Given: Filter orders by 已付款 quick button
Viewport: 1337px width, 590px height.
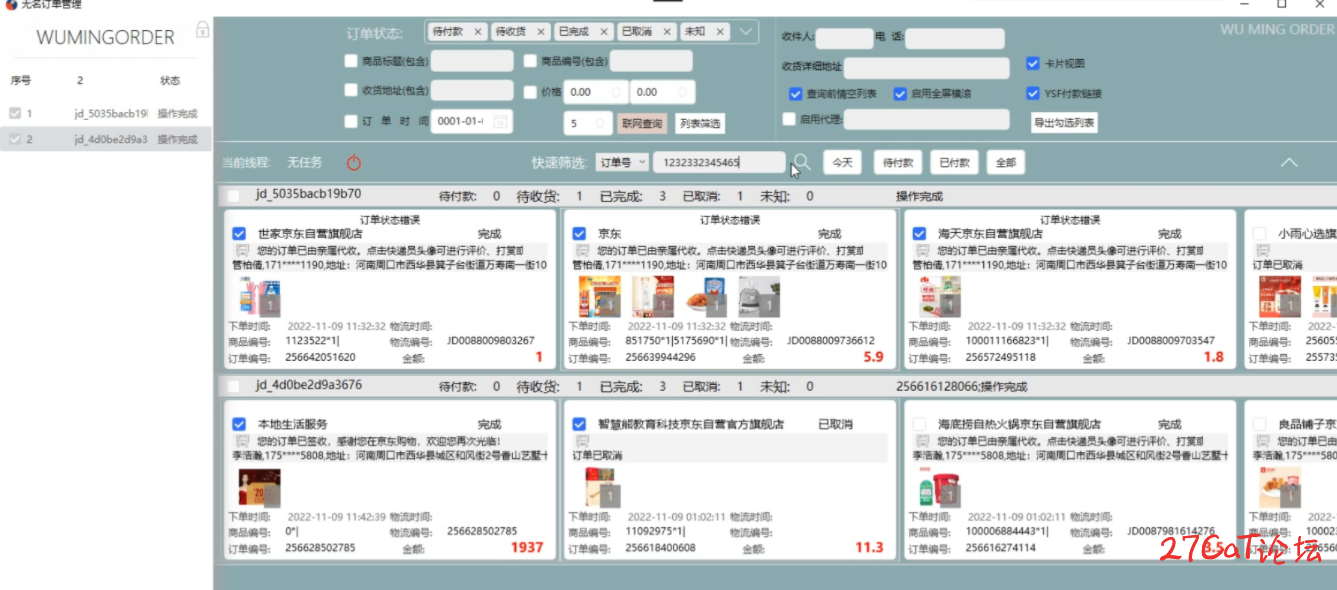Looking at the screenshot, I should point(954,162).
